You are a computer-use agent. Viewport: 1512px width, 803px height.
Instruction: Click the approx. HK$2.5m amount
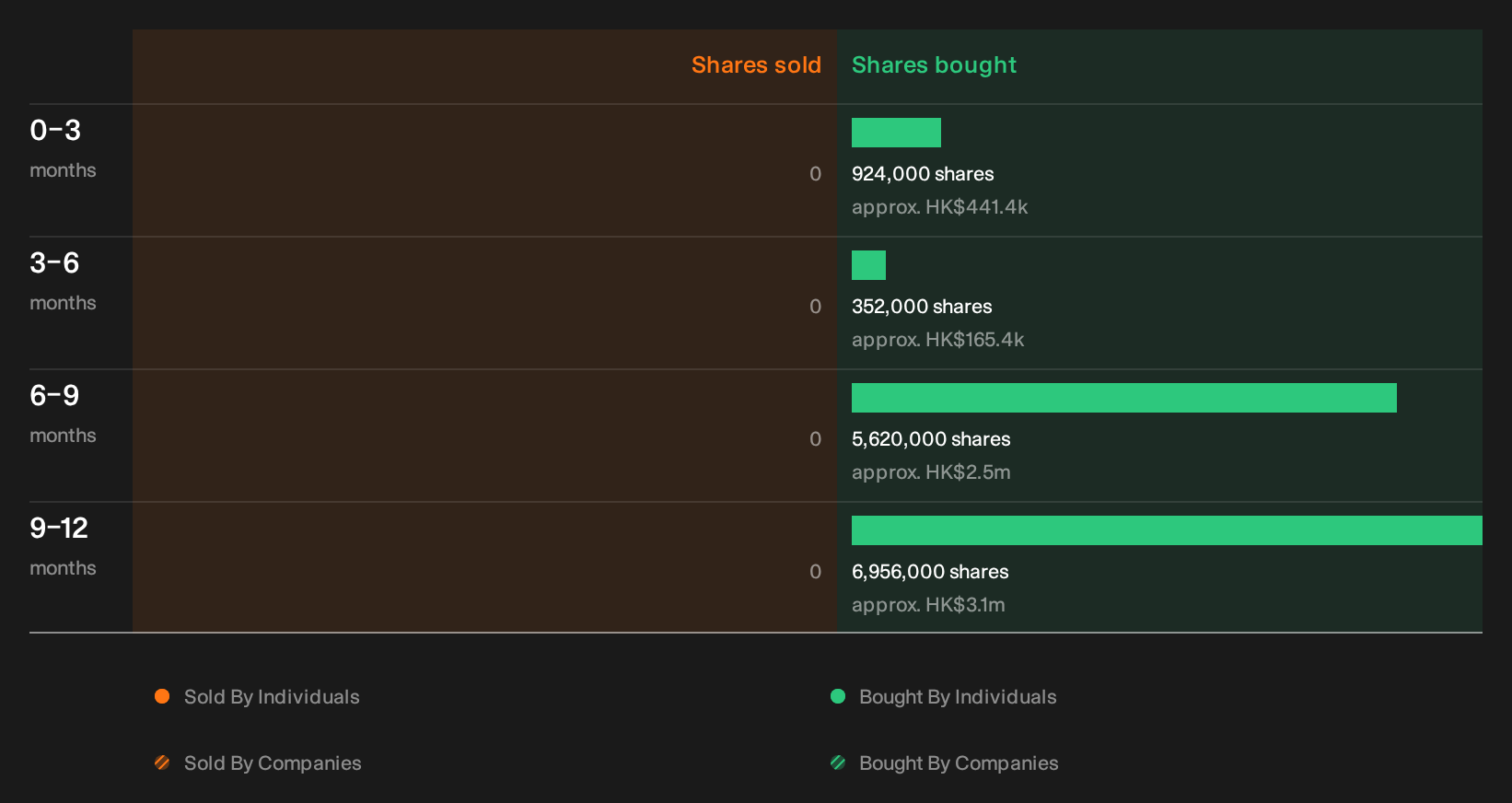tap(931, 472)
